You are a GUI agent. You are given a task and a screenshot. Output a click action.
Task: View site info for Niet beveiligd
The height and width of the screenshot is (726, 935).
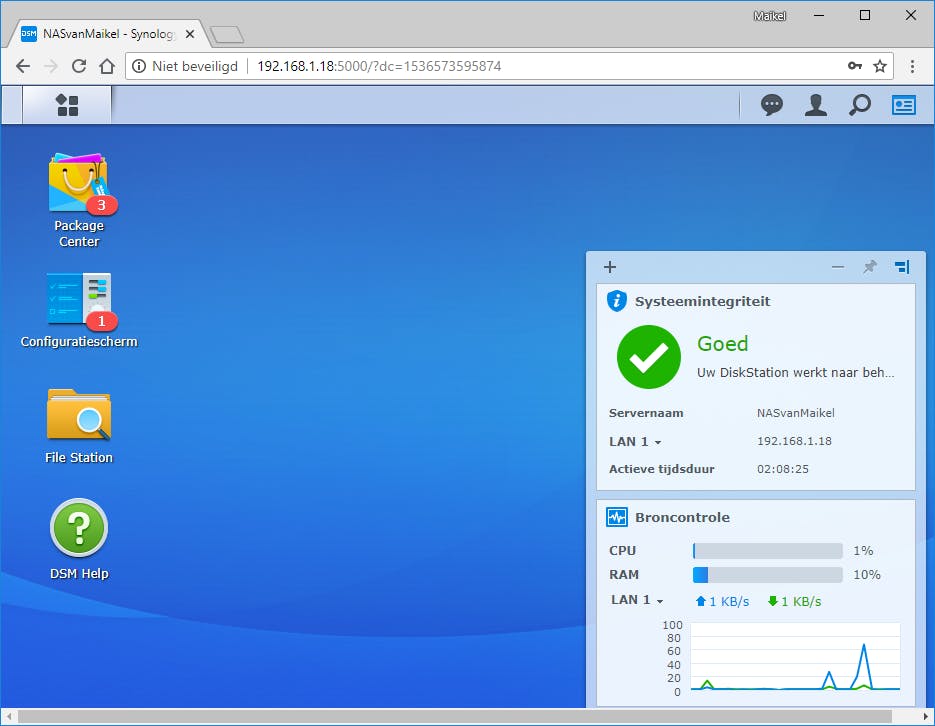pyautogui.click(x=185, y=66)
